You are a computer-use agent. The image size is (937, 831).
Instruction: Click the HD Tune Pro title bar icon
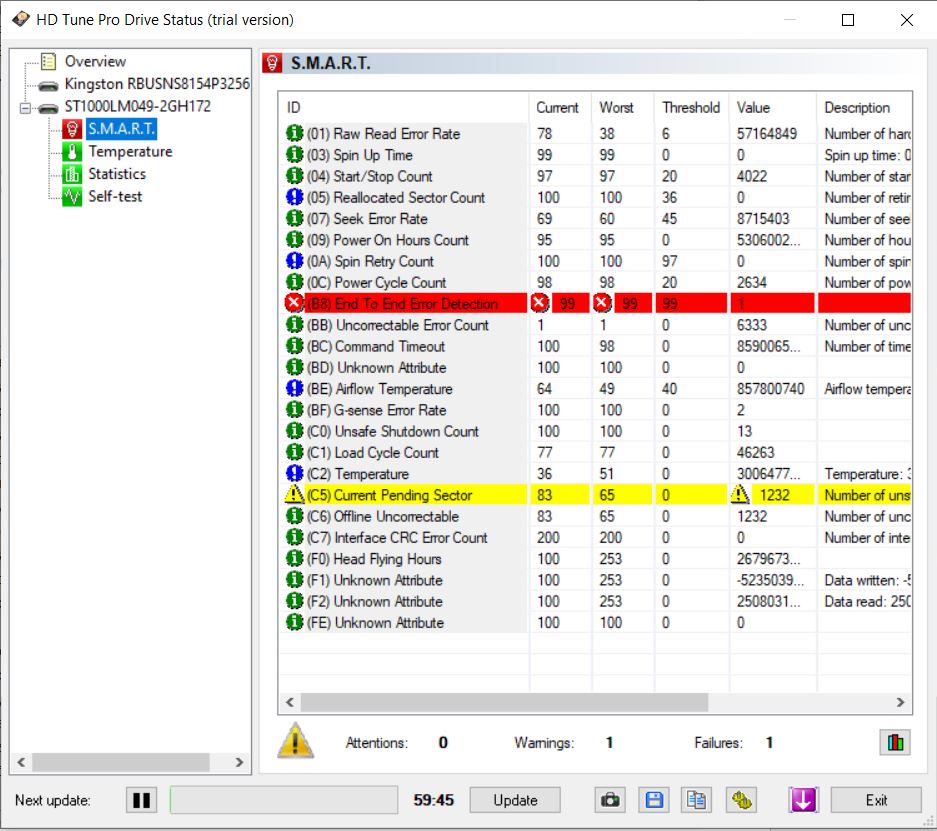21,19
